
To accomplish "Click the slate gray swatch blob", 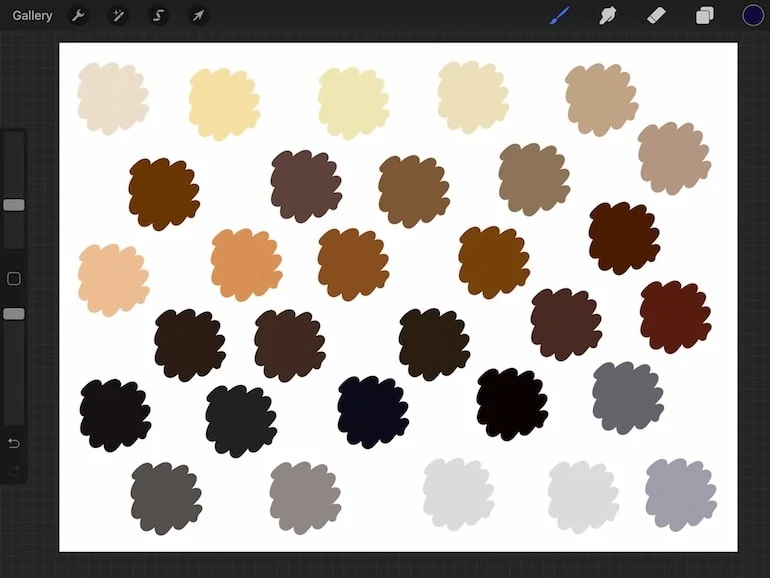I will [628, 398].
